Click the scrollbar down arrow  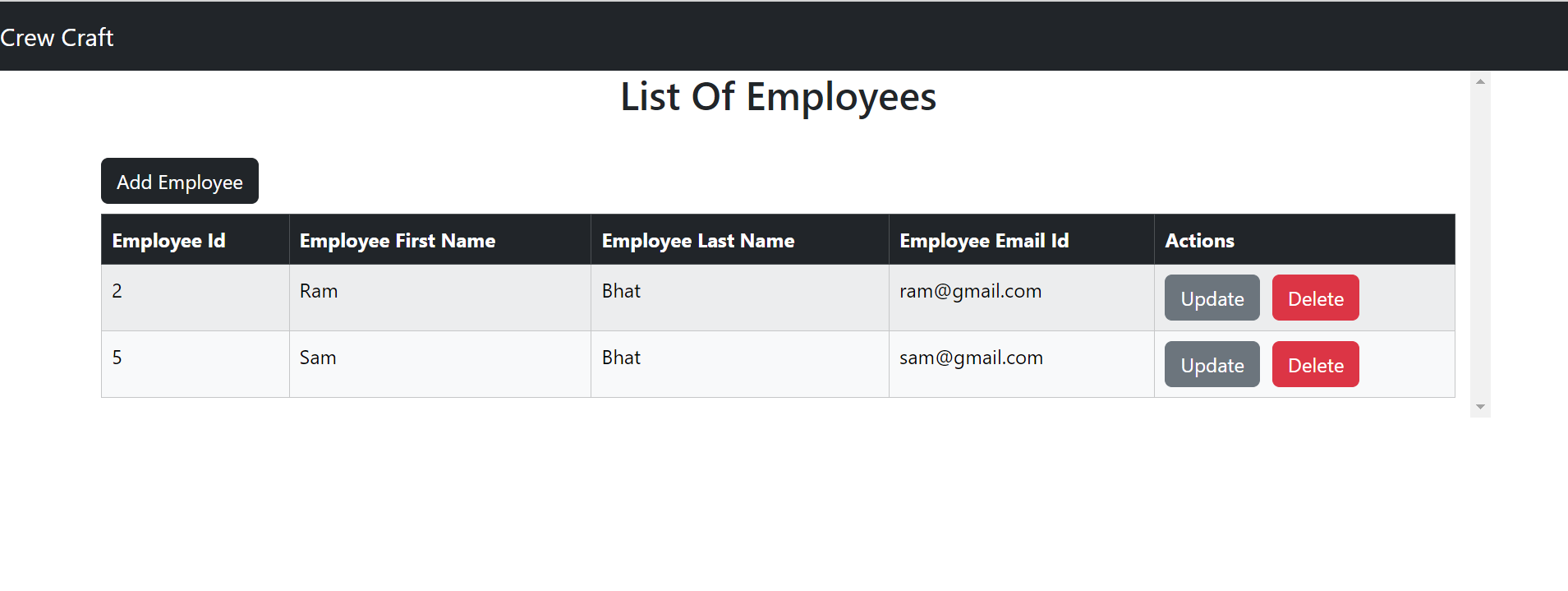pyautogui.click(x=1480, y=407)
